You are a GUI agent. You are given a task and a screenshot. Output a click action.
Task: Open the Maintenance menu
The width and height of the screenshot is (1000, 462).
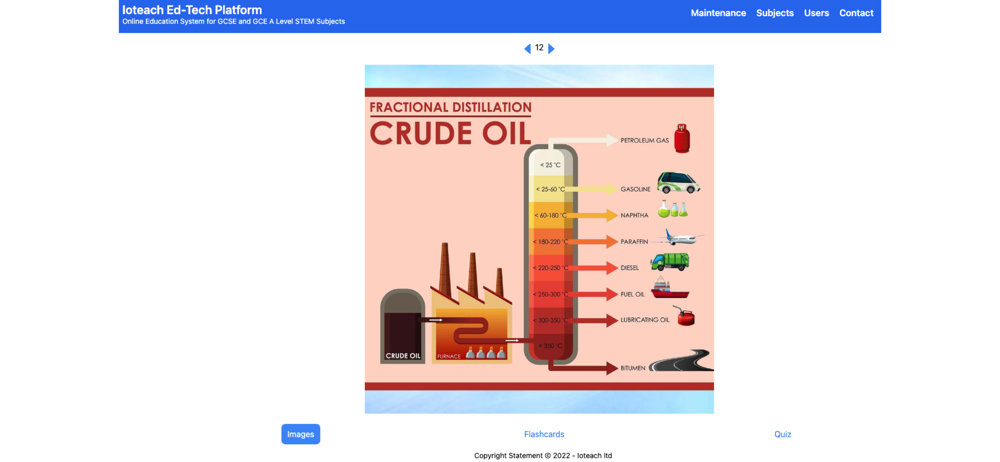point(718,13)
